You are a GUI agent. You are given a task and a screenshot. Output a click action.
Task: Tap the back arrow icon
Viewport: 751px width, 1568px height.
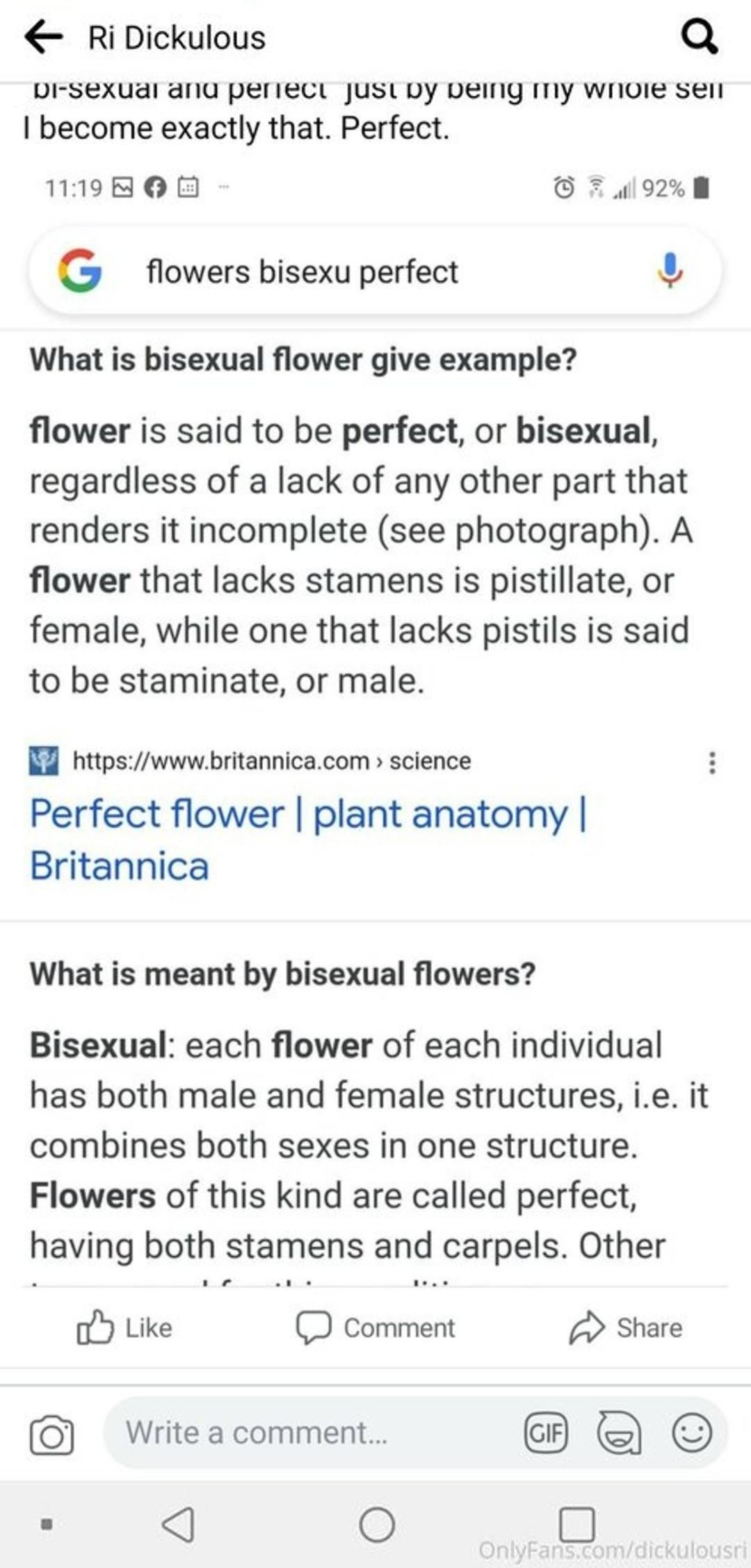coord(43,37)
